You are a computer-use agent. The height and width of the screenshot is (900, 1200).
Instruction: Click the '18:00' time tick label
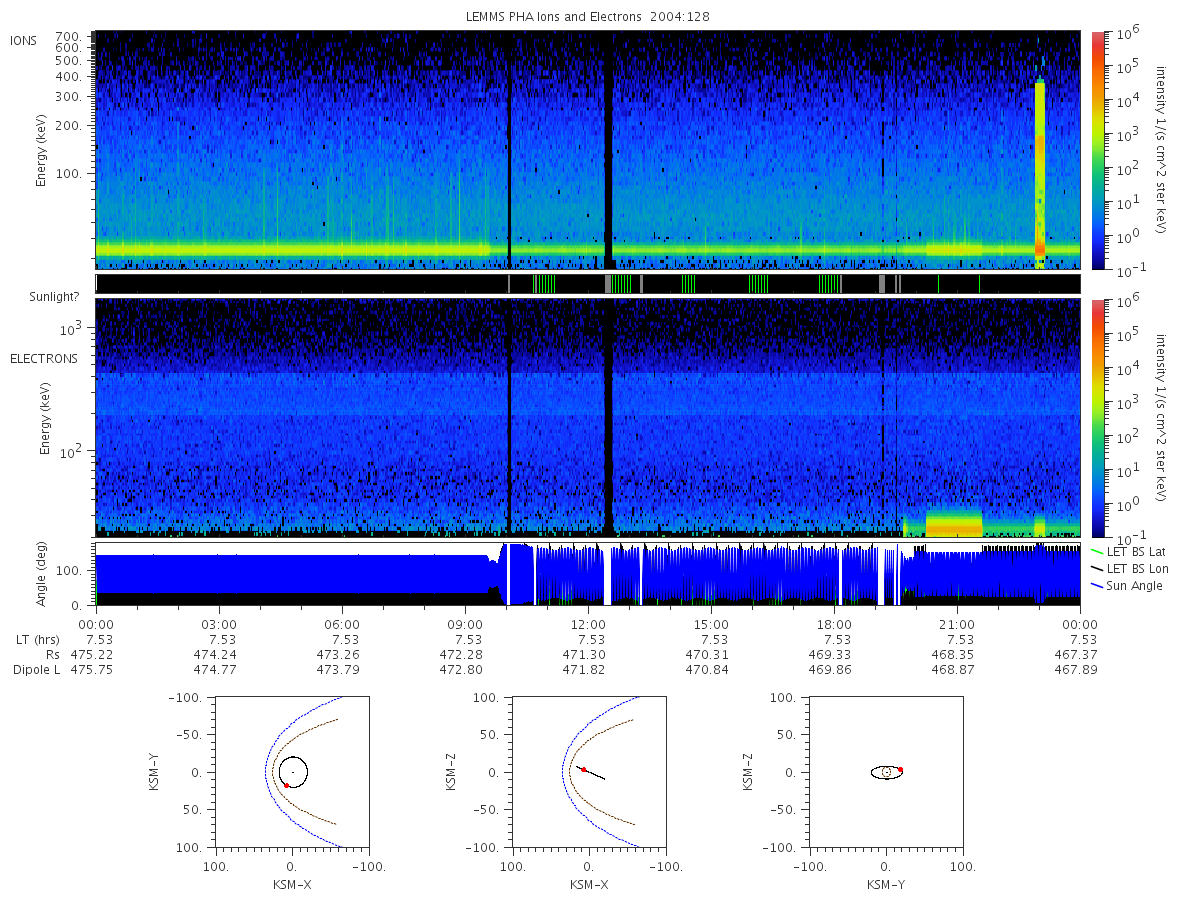834,625
